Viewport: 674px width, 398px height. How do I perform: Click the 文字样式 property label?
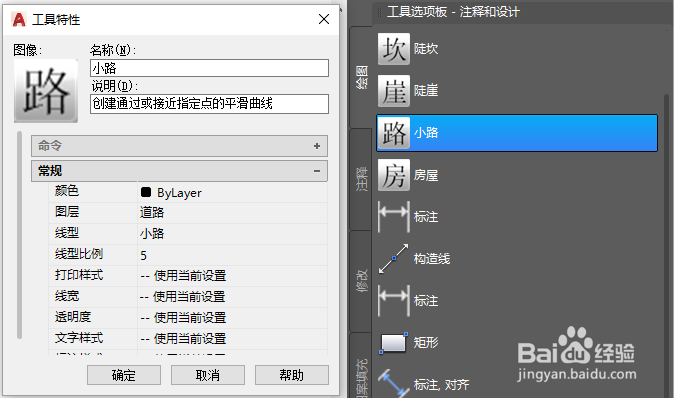coord(79,338)
